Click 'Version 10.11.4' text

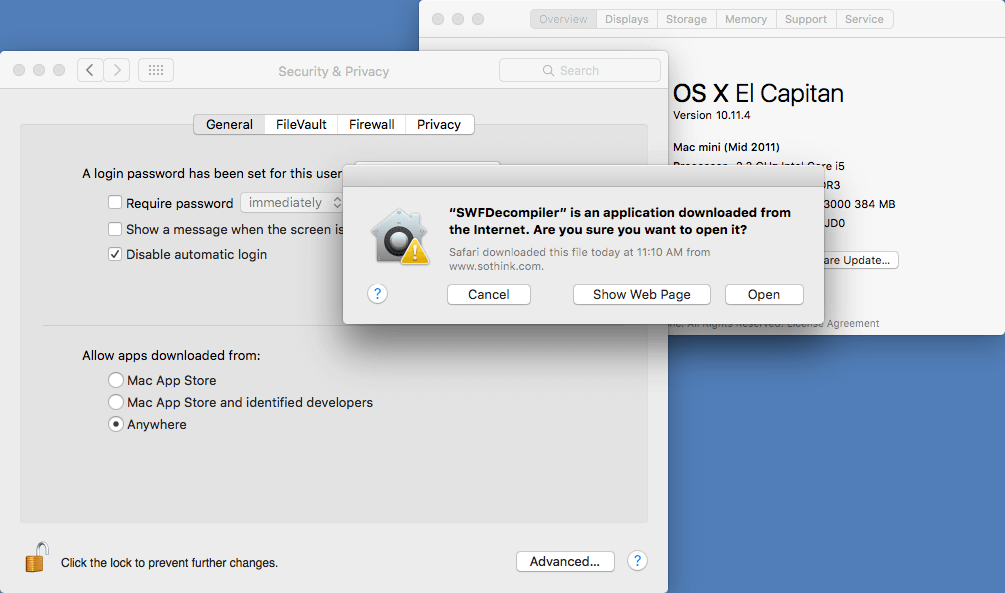pos(711,115)
